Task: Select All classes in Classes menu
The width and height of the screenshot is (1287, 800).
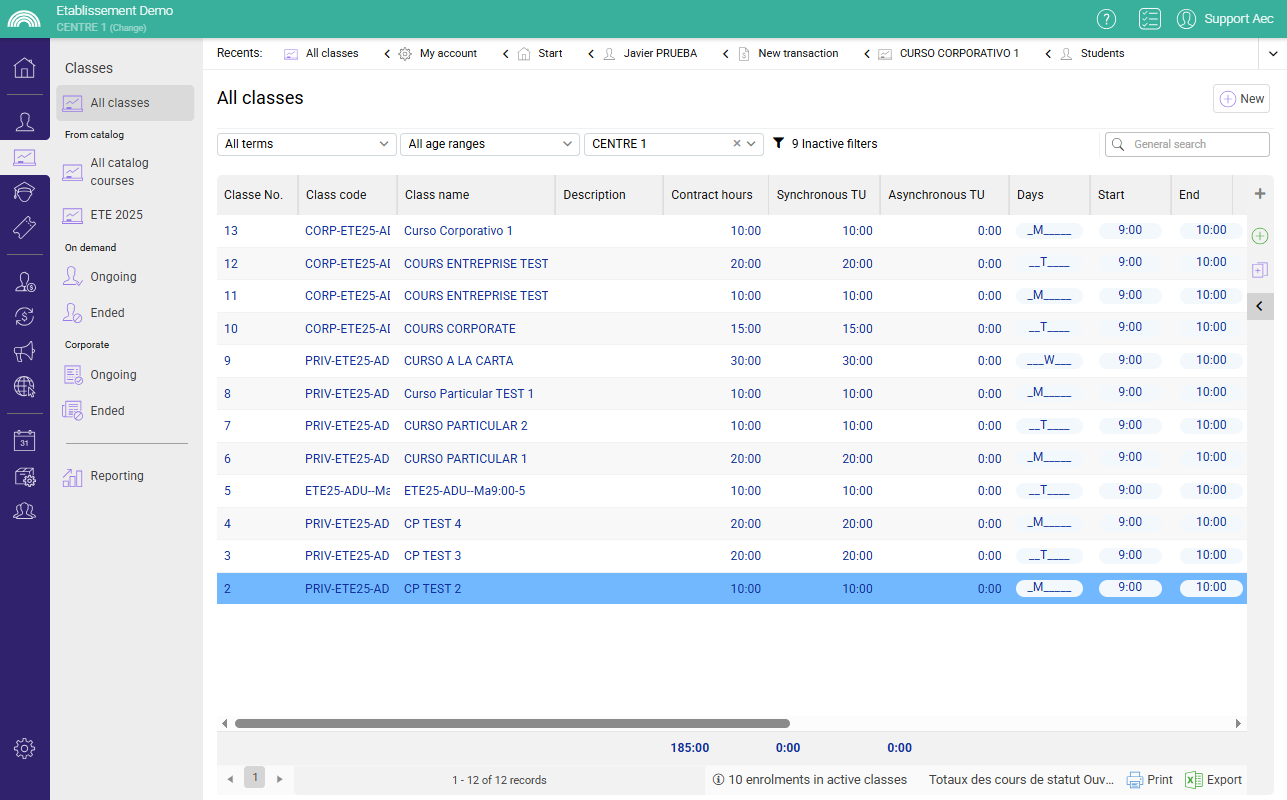Action: point(125,103)
